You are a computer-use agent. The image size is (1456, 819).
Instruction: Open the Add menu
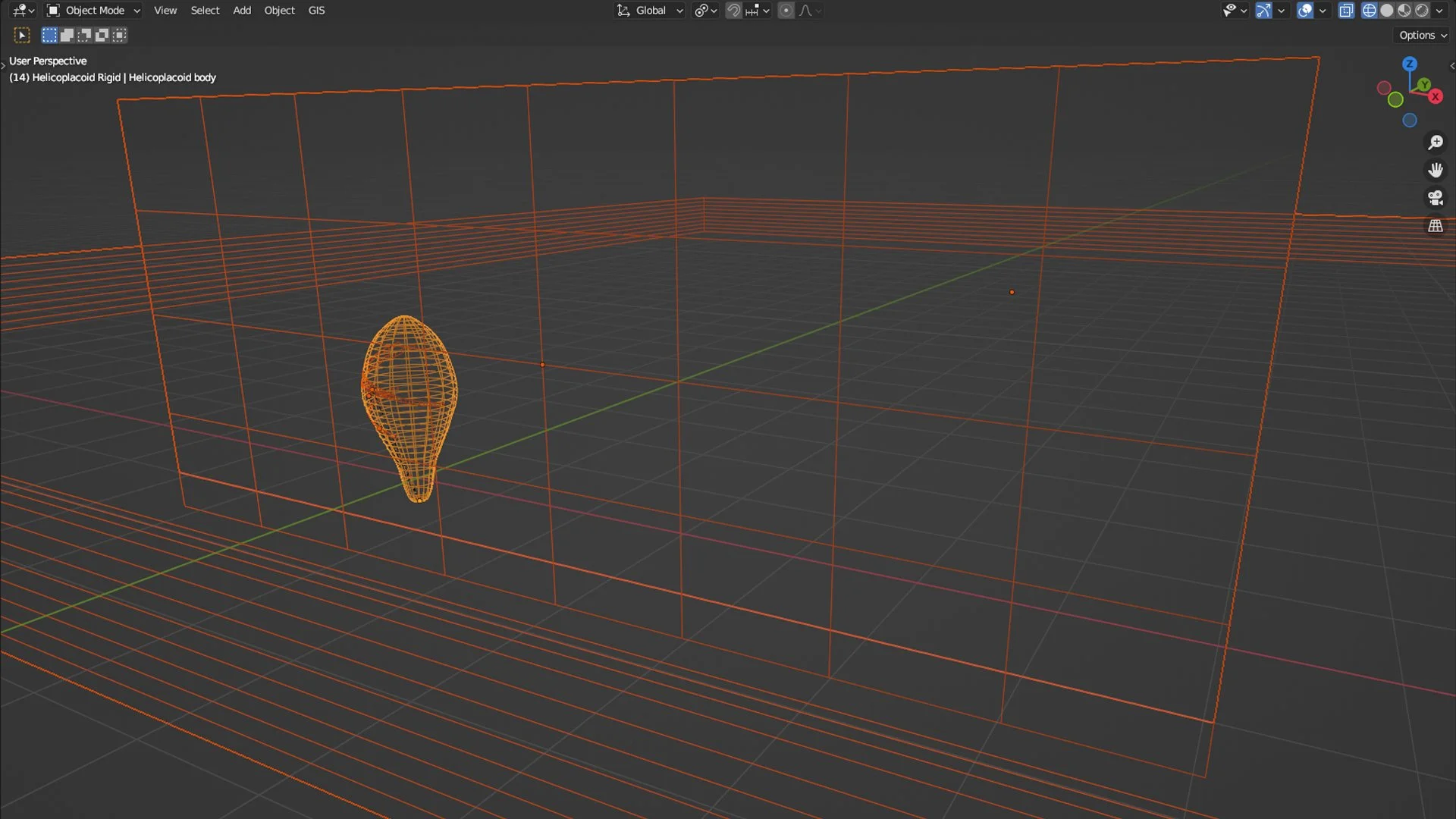pos(242,11)
